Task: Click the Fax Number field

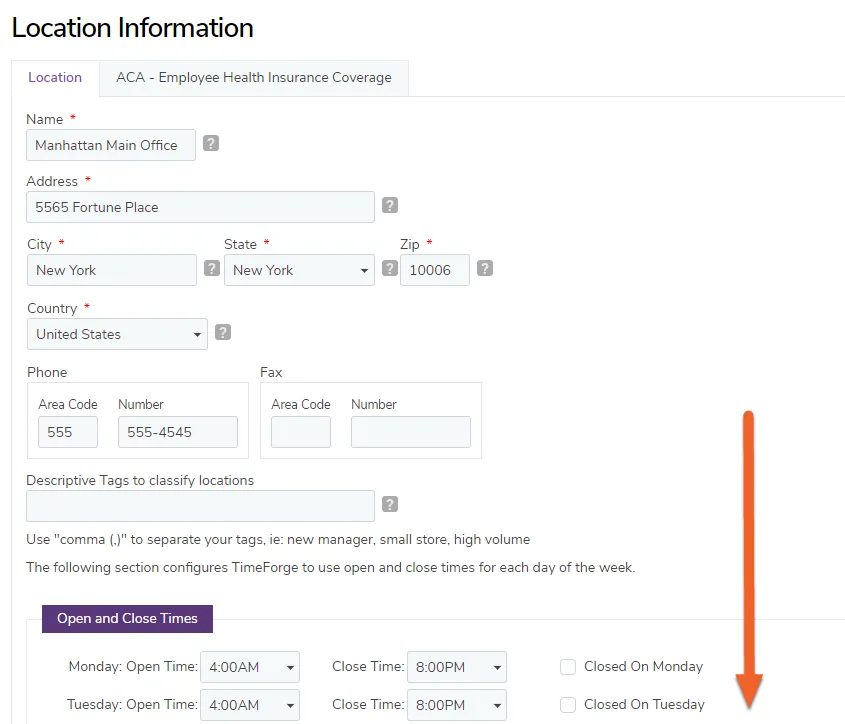Action: 411,432
